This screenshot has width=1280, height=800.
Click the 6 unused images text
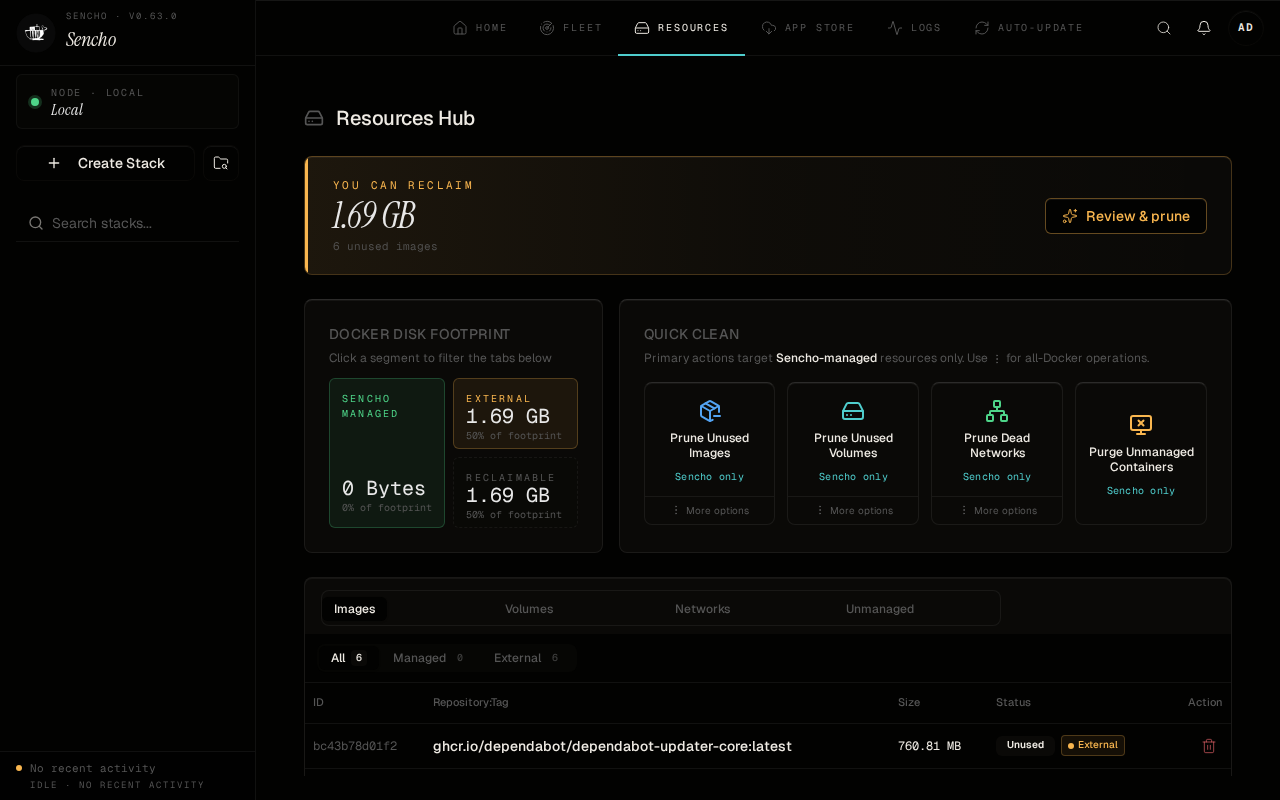coord(385,247)
